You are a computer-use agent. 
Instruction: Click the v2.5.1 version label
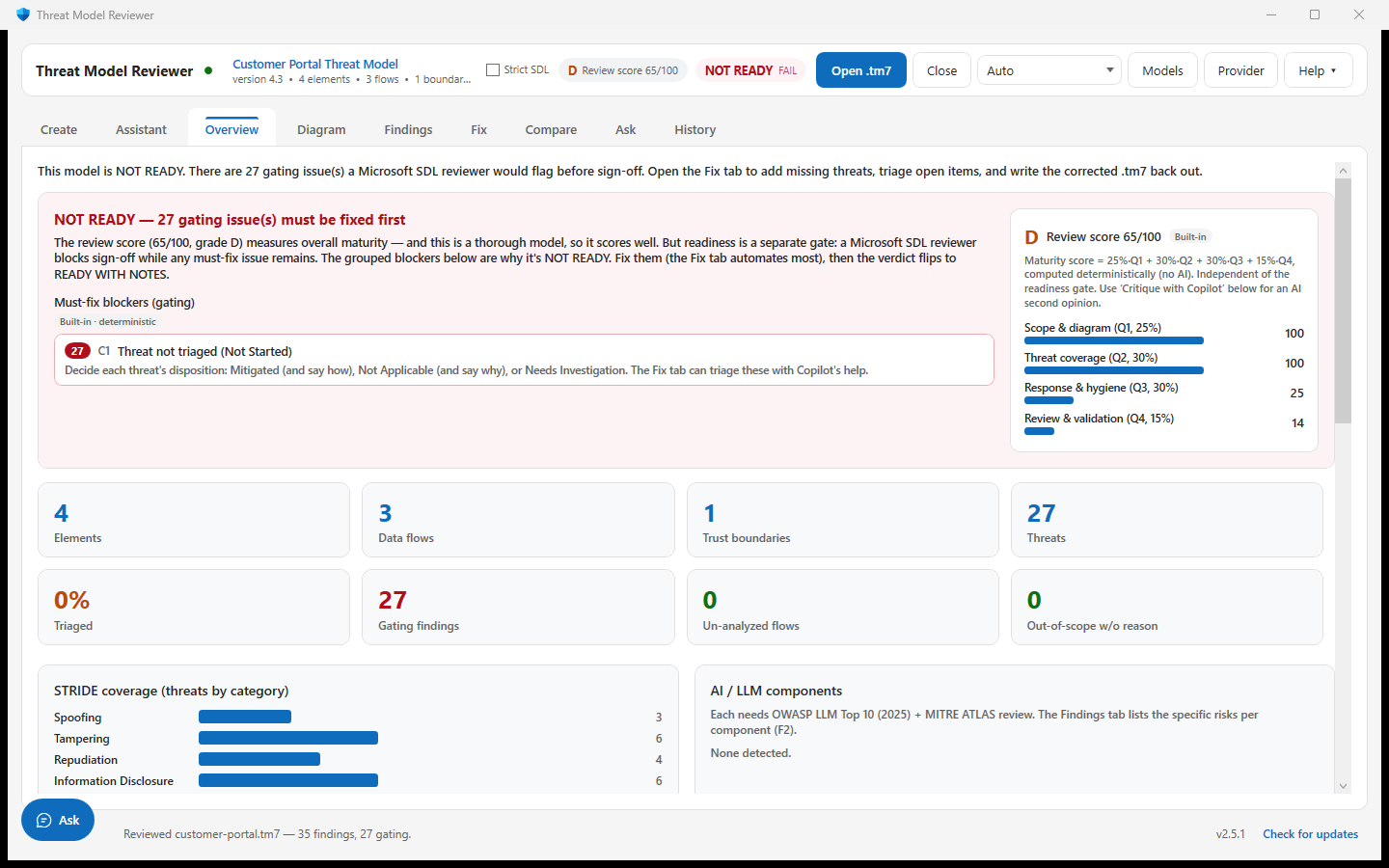tap(1230, 834)
